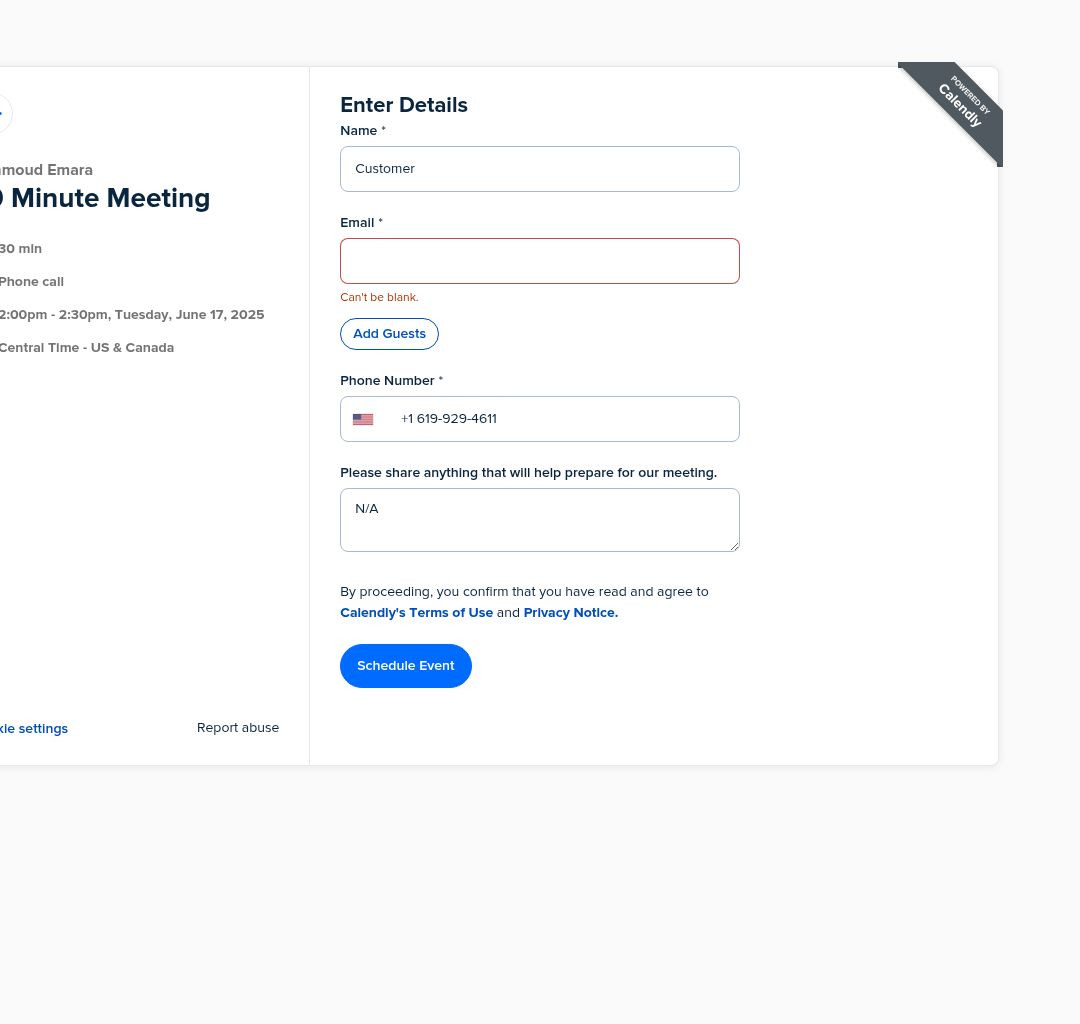1080x1024 pixels.
Task: Click the Add Guests button
Action: click(x=389, y=334)
